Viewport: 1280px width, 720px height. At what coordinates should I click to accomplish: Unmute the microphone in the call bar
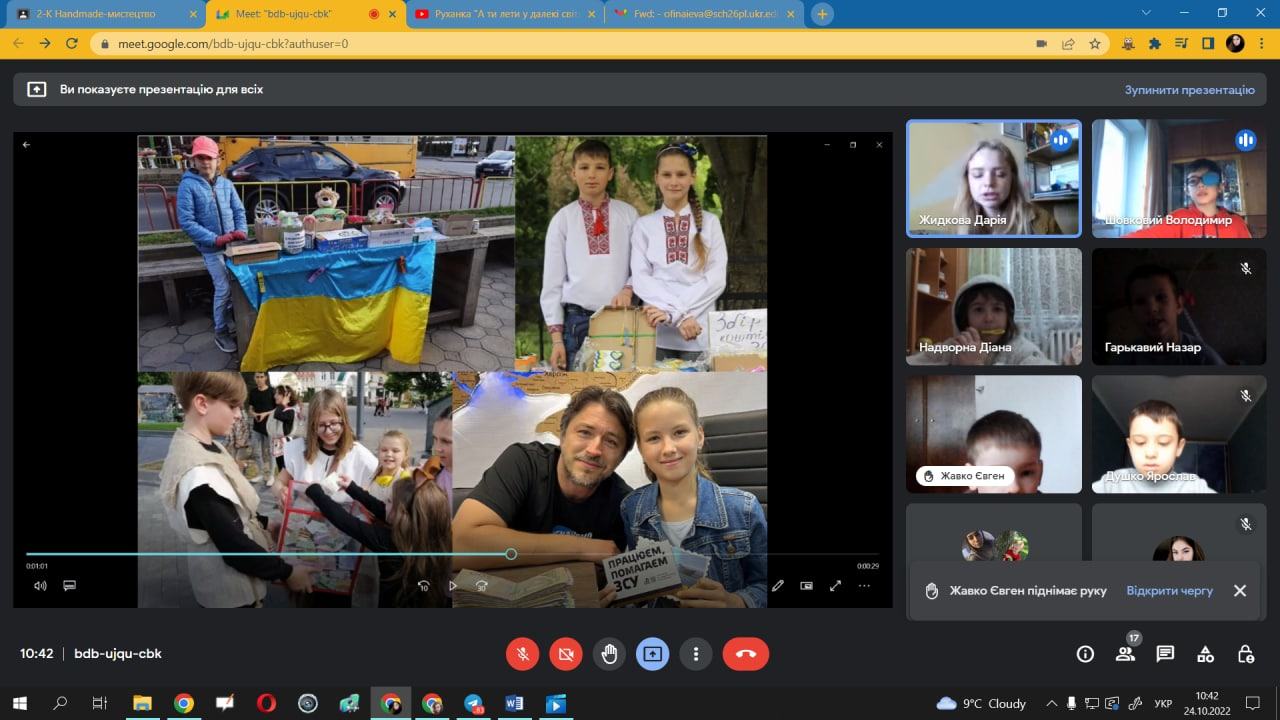[522, 654]
